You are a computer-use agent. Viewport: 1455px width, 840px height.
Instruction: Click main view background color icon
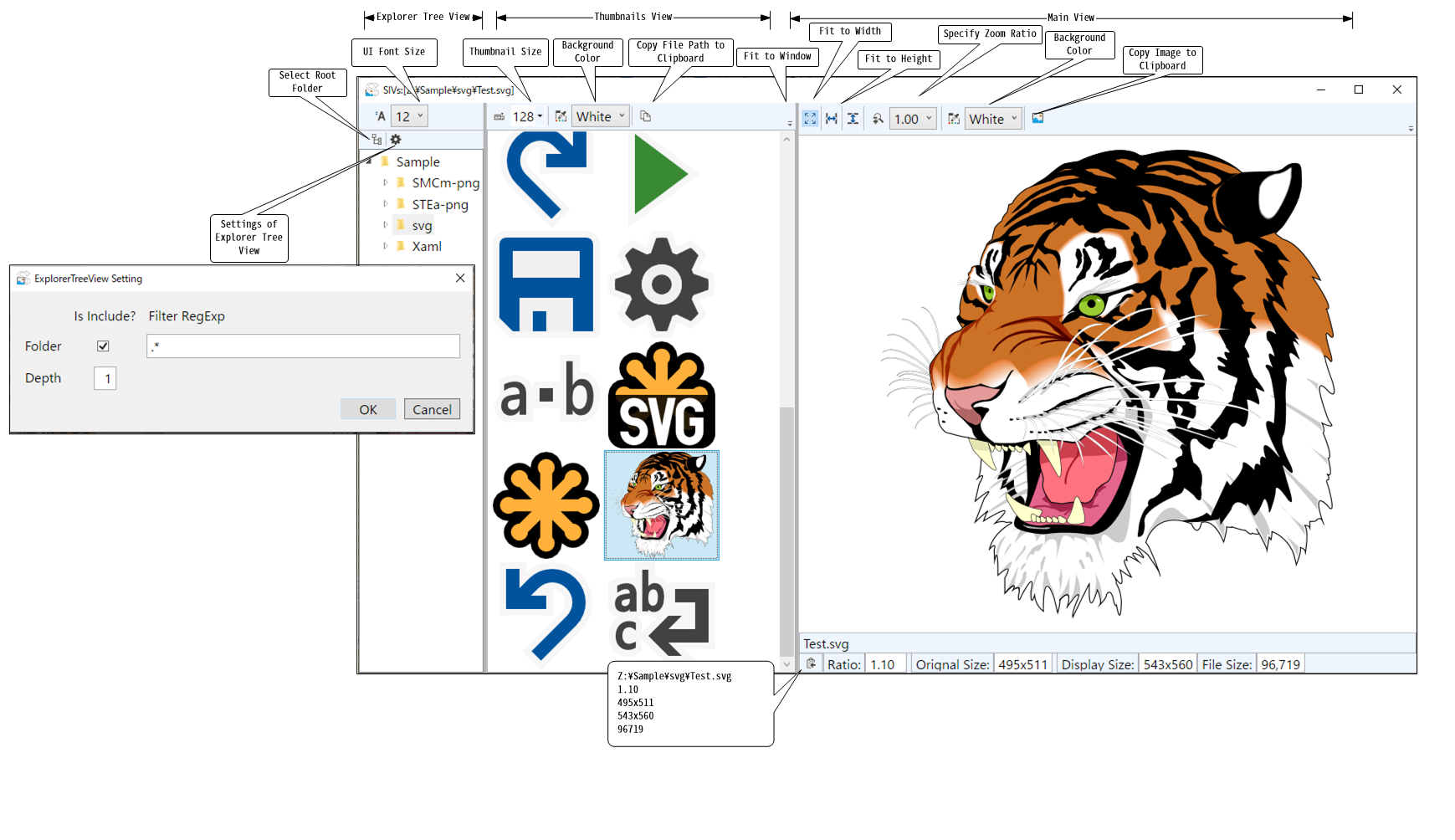(x=954, y=119)
